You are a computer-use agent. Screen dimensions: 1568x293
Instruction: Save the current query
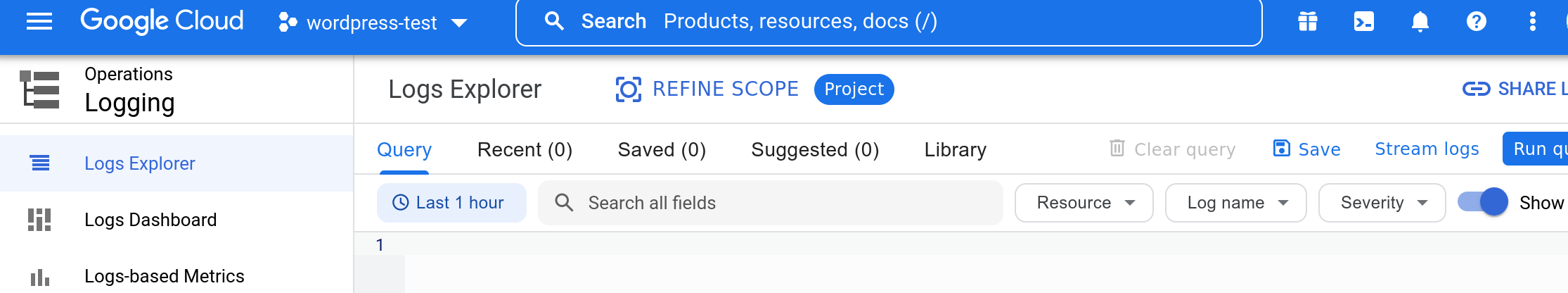click(1307, 149)
